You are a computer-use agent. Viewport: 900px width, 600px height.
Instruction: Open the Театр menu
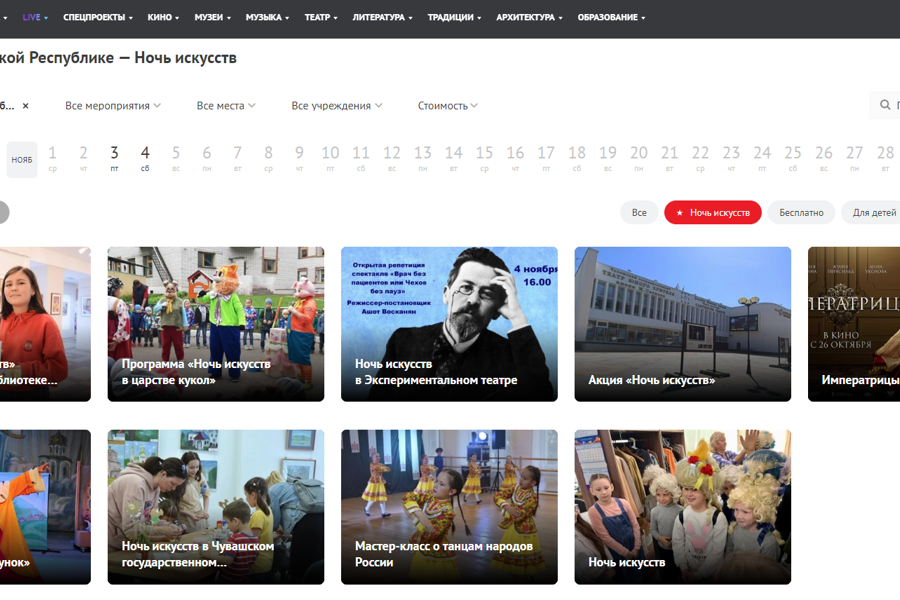click(321, 17)
